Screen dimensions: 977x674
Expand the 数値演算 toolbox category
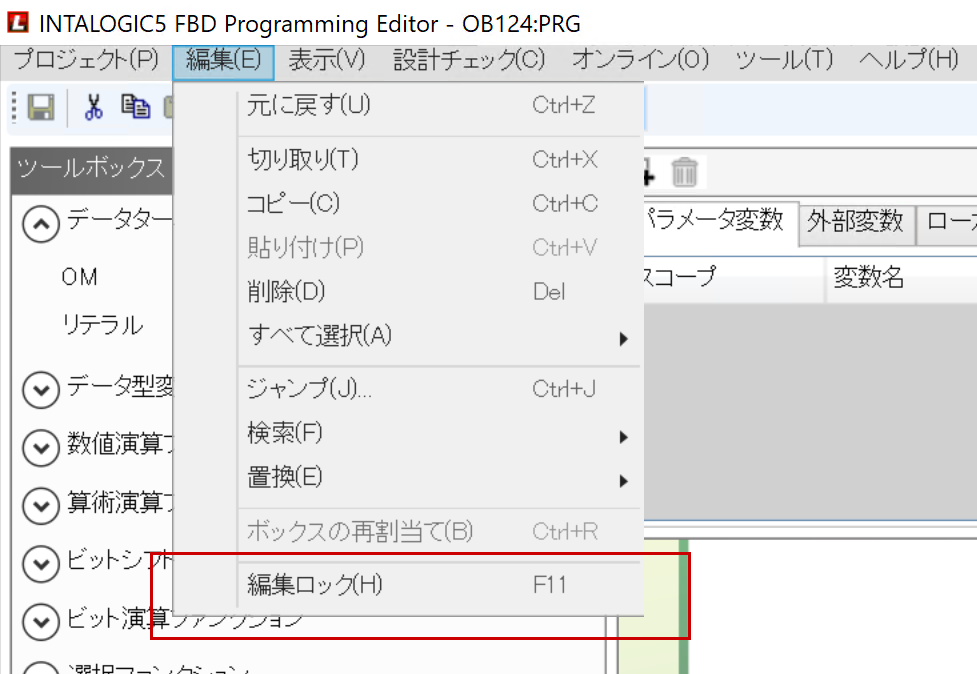pos(40,447)
